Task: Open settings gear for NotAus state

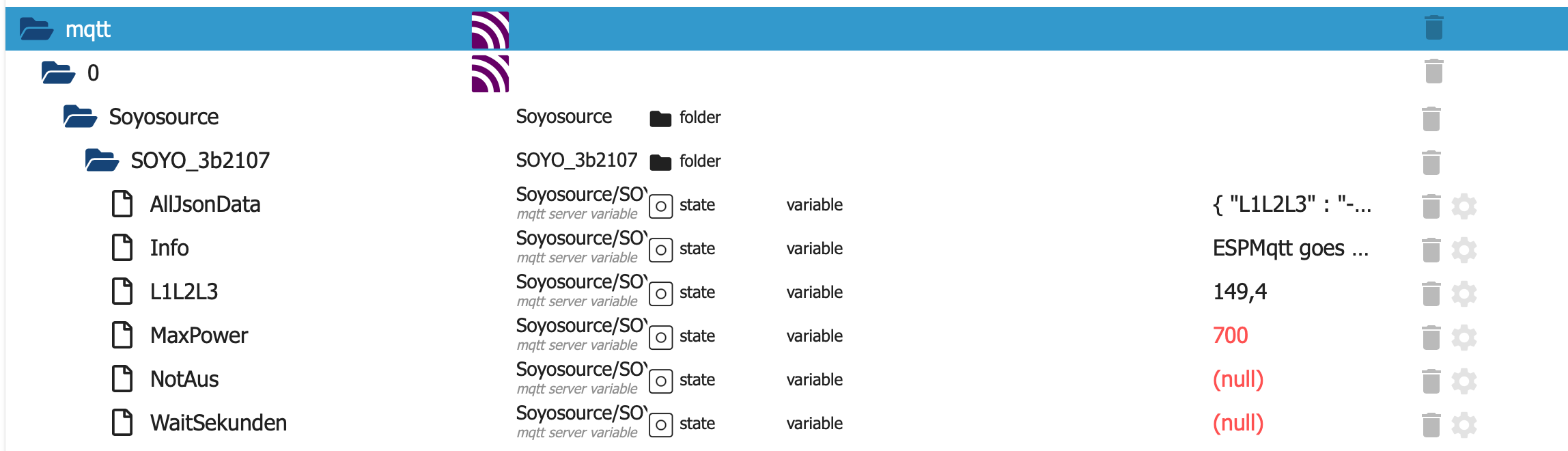Action: [1464, 381]
